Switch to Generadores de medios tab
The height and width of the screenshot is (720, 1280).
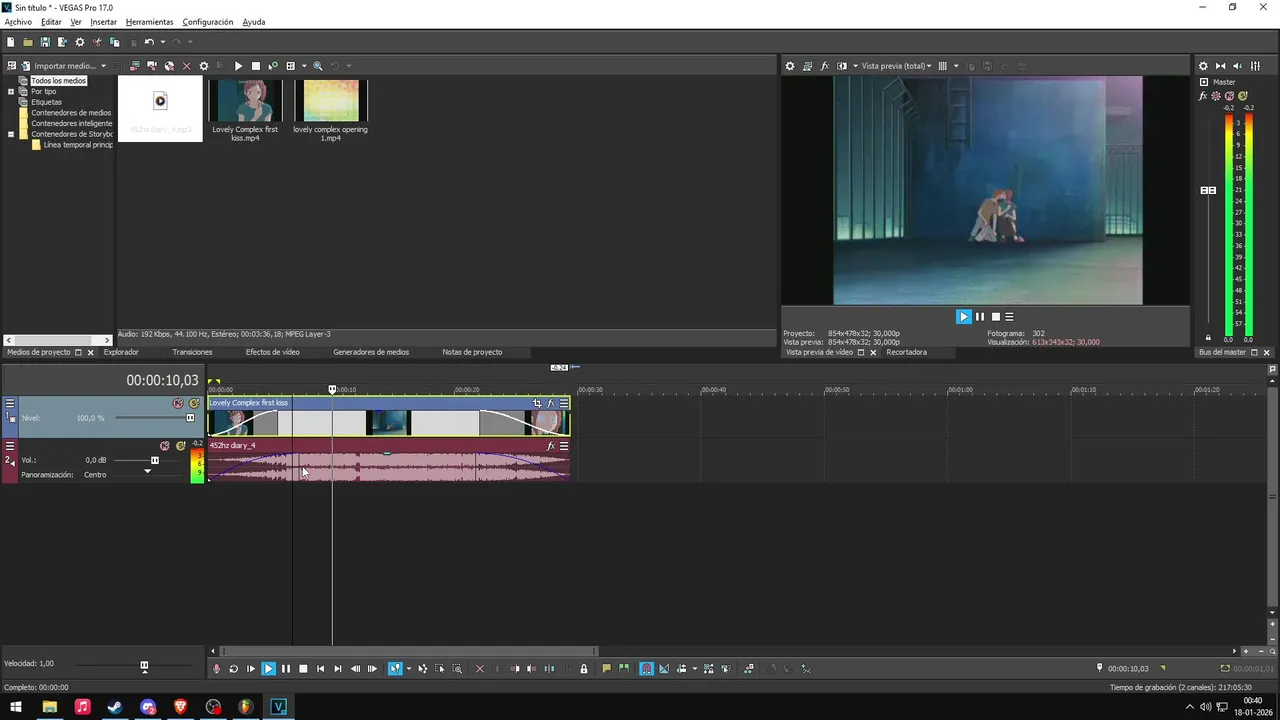pyautogui.click(x=371, y=352)
